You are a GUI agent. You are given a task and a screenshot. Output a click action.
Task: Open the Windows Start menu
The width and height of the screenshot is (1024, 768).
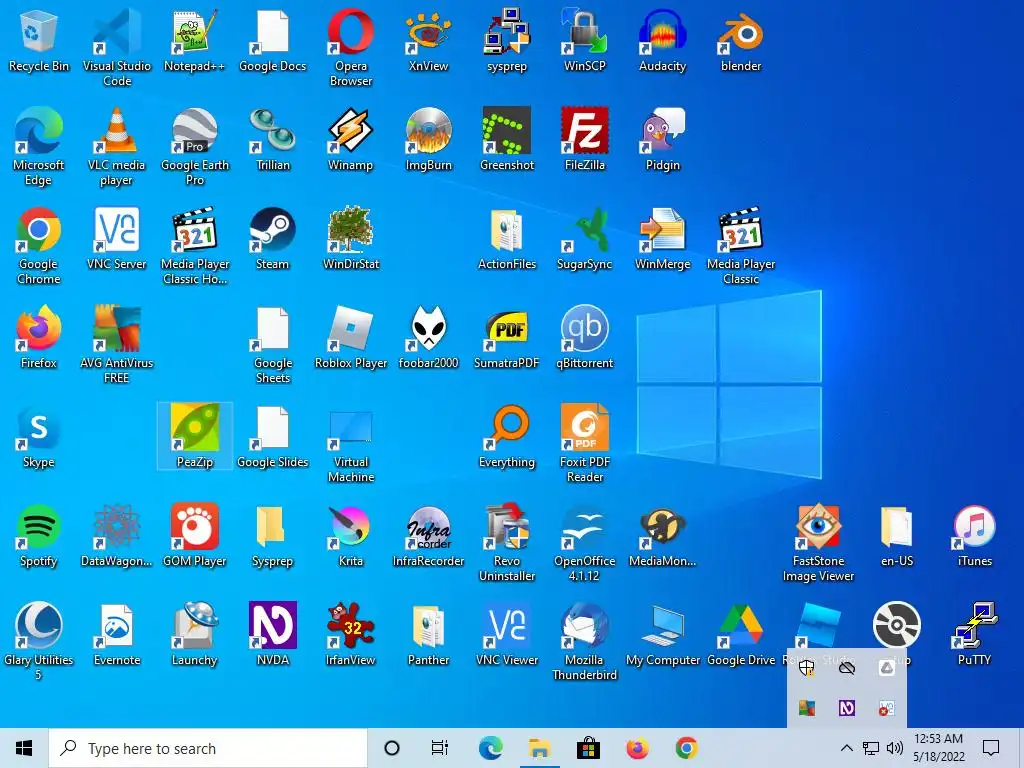(x=24, y=748)
